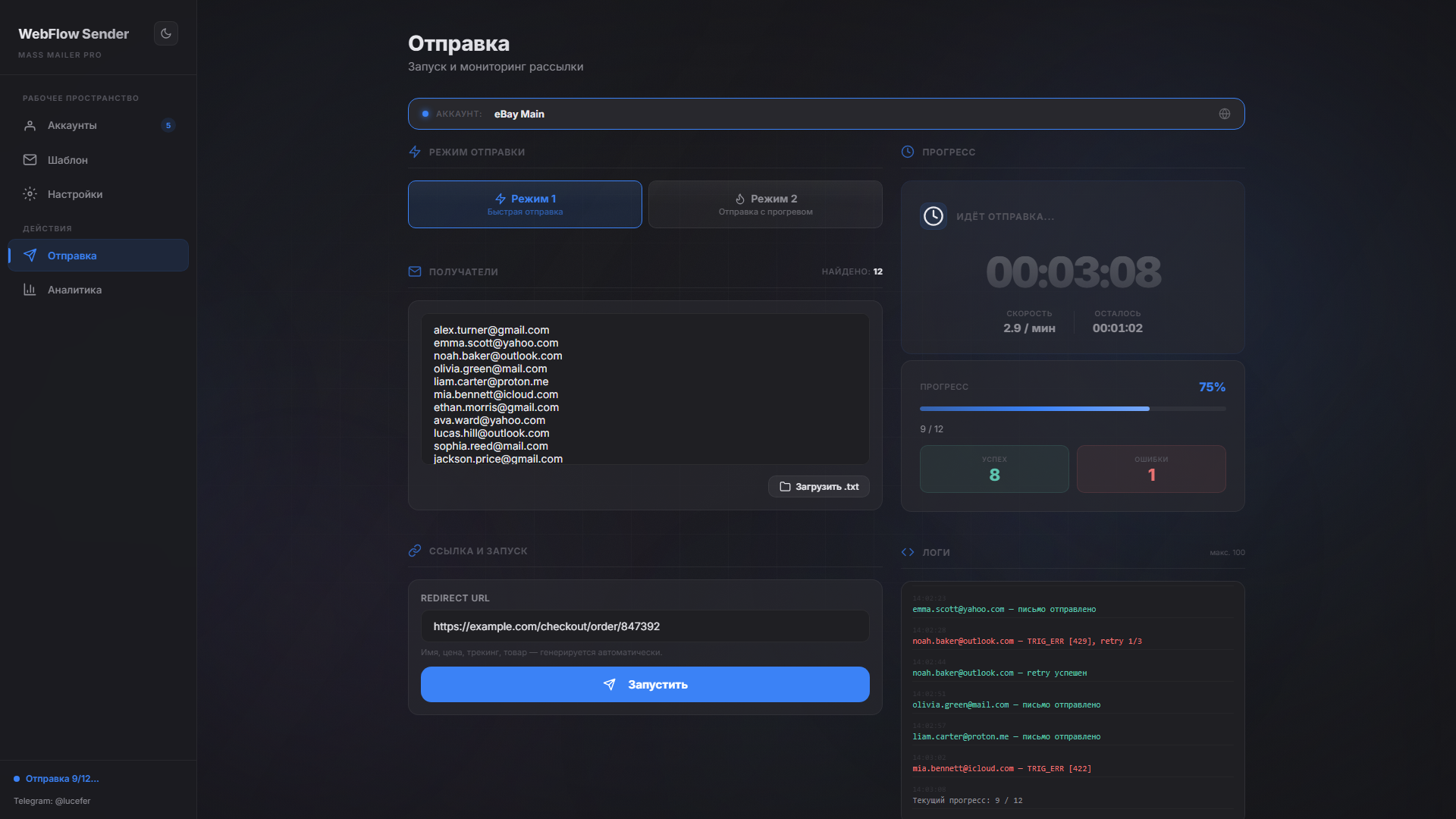
Task: Click the Логи code brackets icon
Action: click(x=908, y=552)
